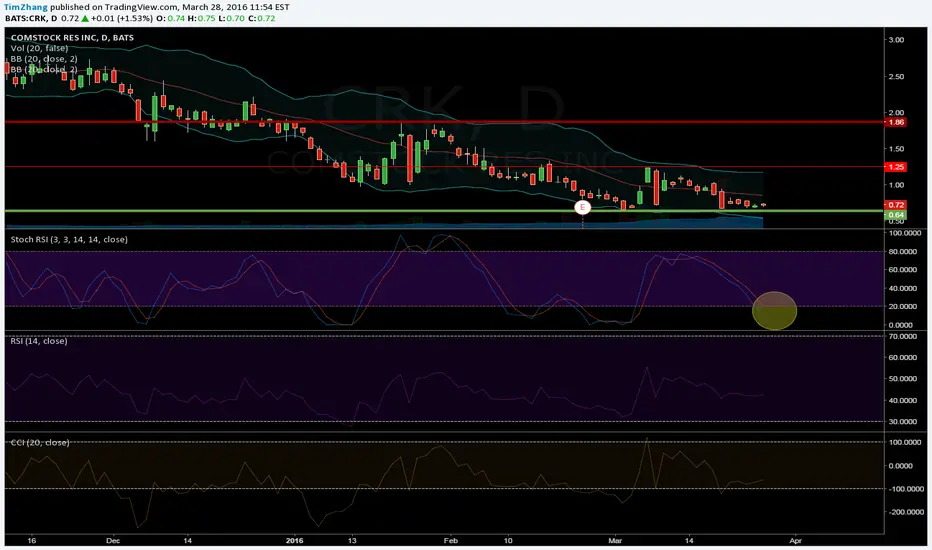The image size is (932, 550).
Task: Click the 70.0000 level on RSI axis
Action: (x=901, y=337)
